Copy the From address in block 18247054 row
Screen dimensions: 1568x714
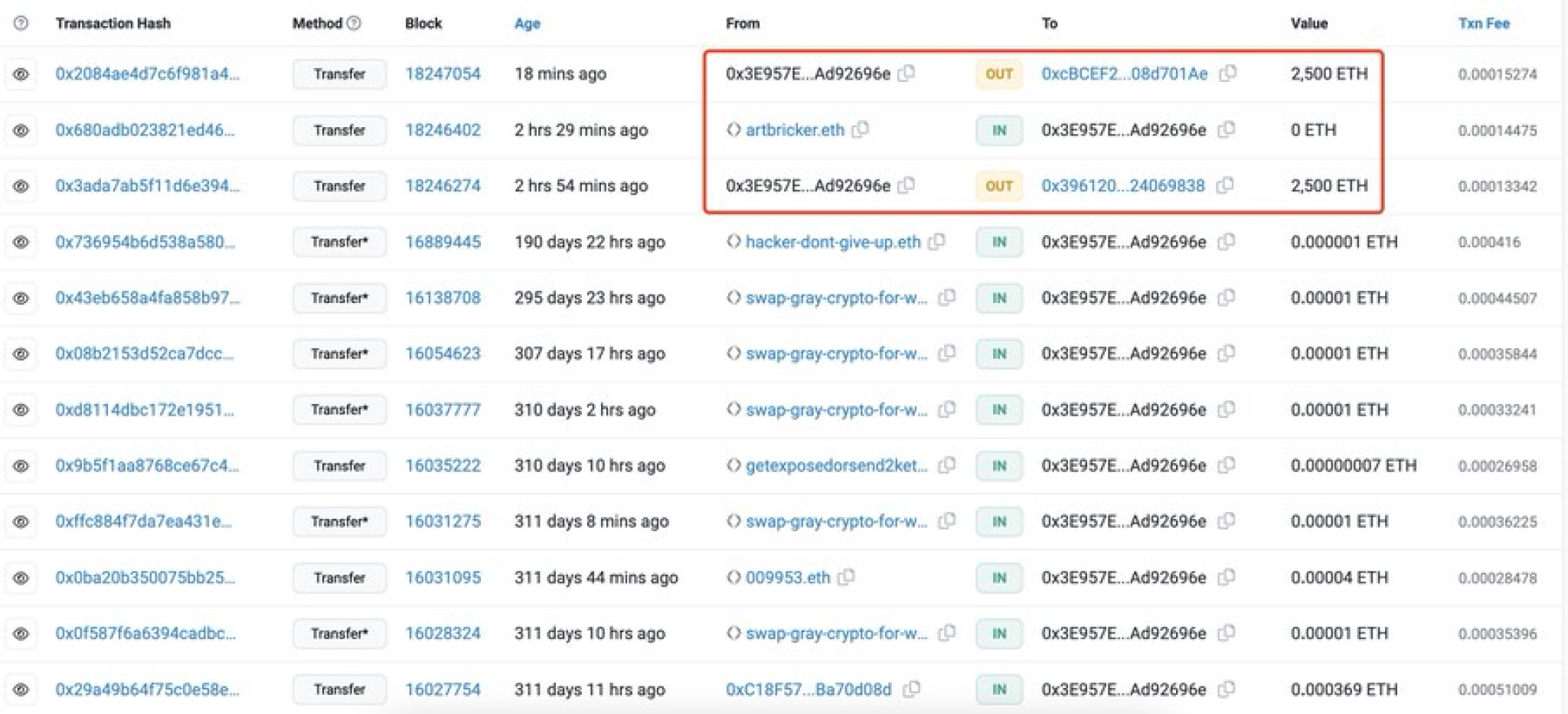906,73
